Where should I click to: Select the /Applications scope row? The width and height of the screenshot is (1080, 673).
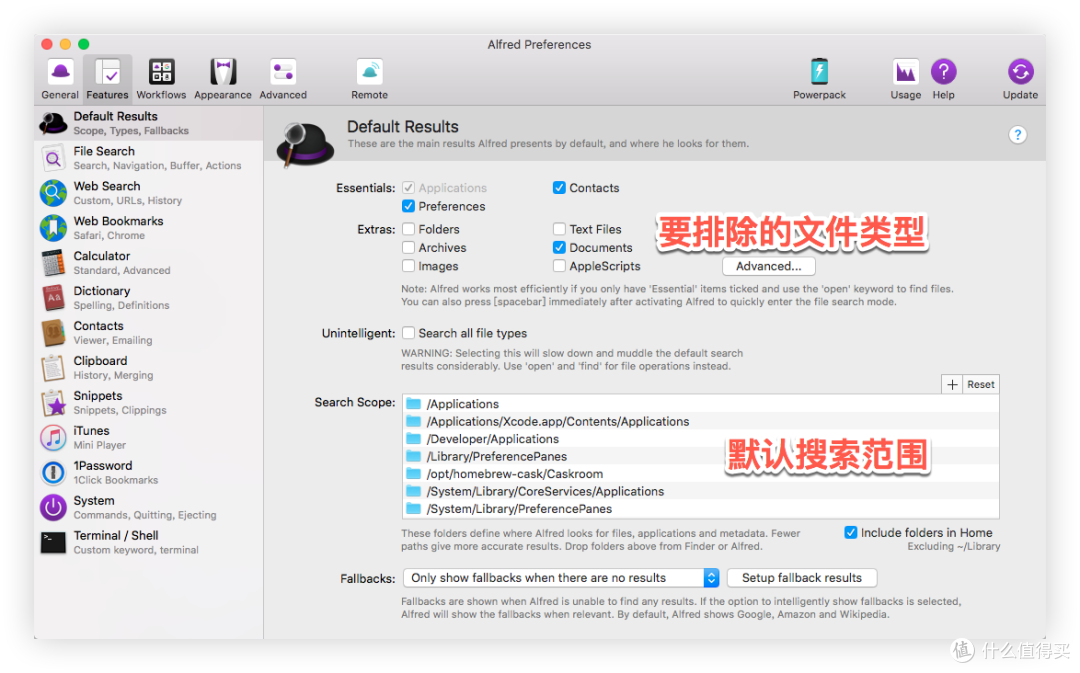click(700, 404)
